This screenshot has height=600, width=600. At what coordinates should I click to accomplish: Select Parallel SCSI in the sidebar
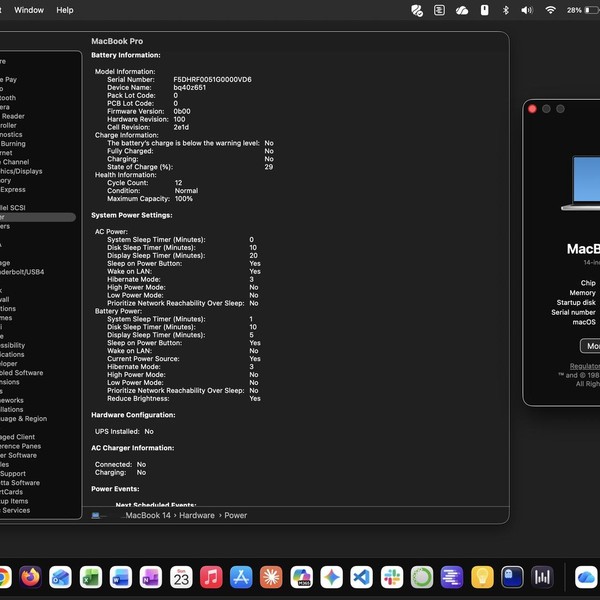pyautogui.click(x=13, y=208)
